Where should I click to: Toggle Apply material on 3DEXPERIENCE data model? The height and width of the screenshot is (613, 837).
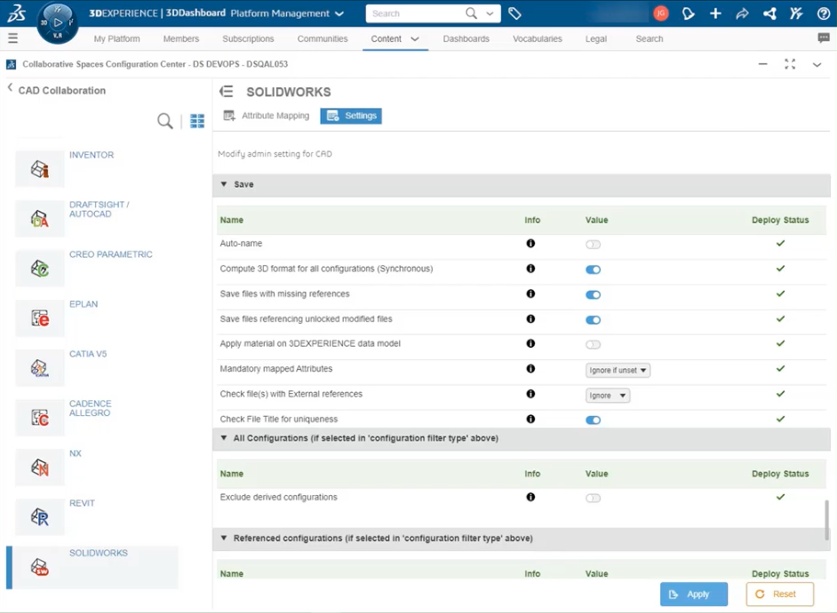593,345
